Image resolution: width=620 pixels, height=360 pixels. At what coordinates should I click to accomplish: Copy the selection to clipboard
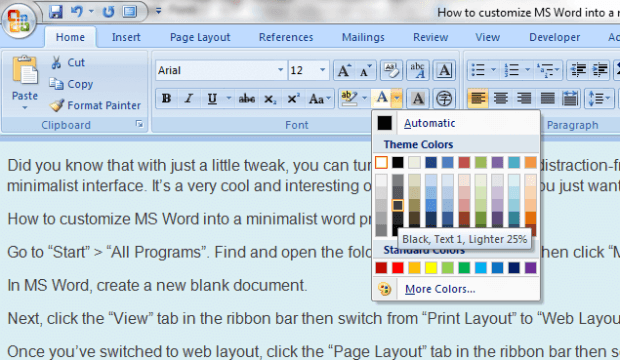[71, 84]
